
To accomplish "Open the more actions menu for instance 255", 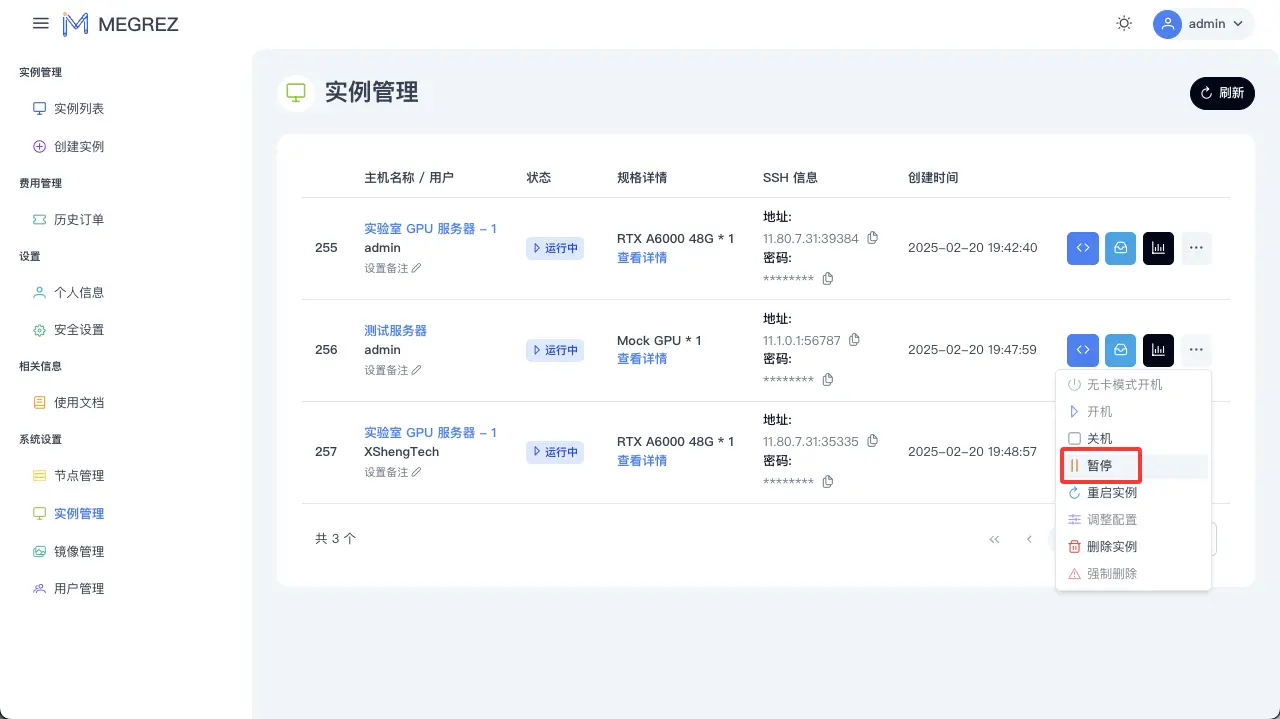I will pos(1196,248).
